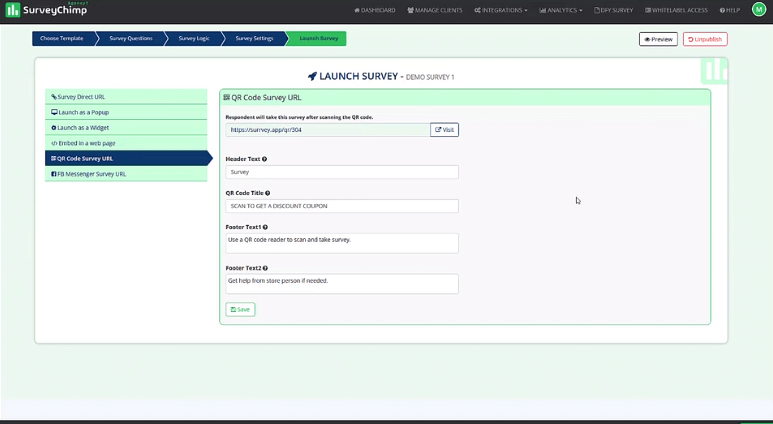
Task: Go to Survey Questions step
Action: [131, 38]
